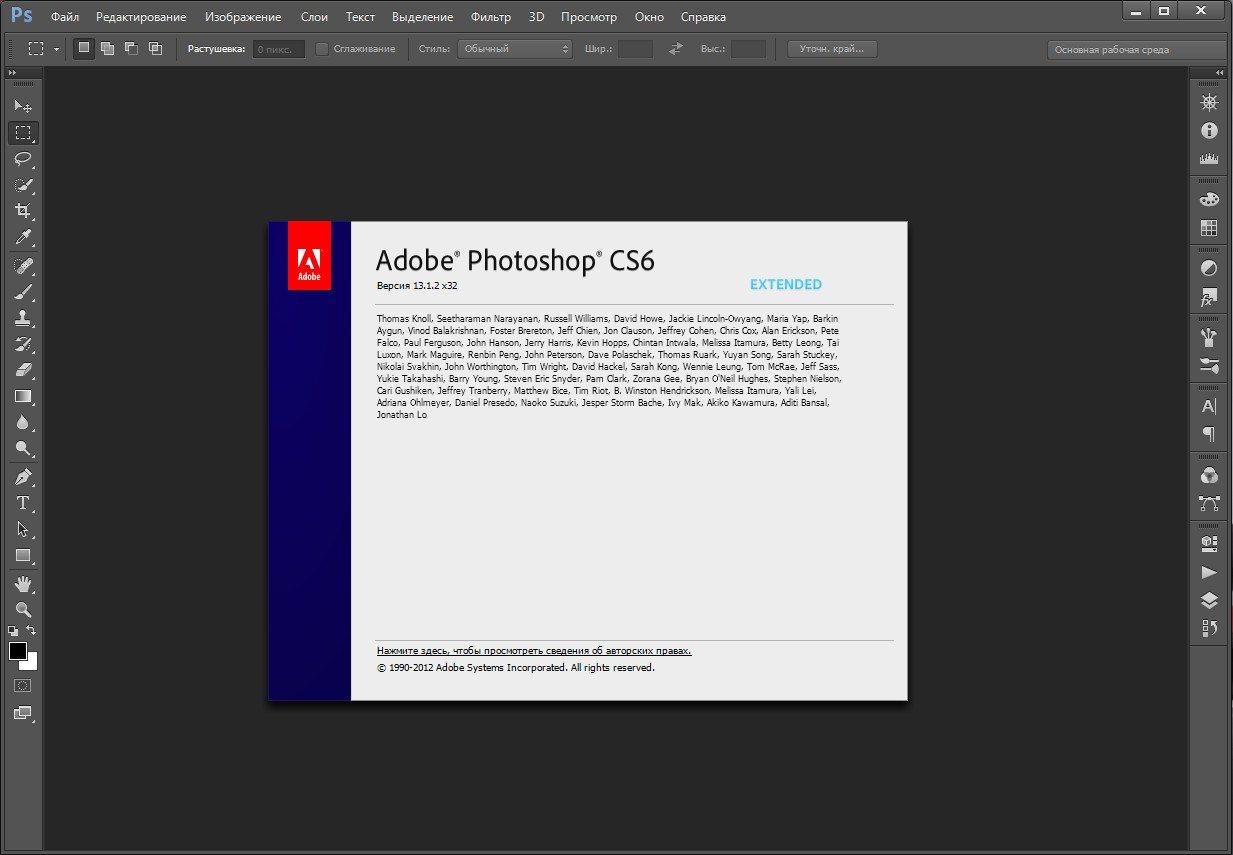Screen dimensions: 1233x855
Task: Swap width and height values
Action: tap(676, 48)
